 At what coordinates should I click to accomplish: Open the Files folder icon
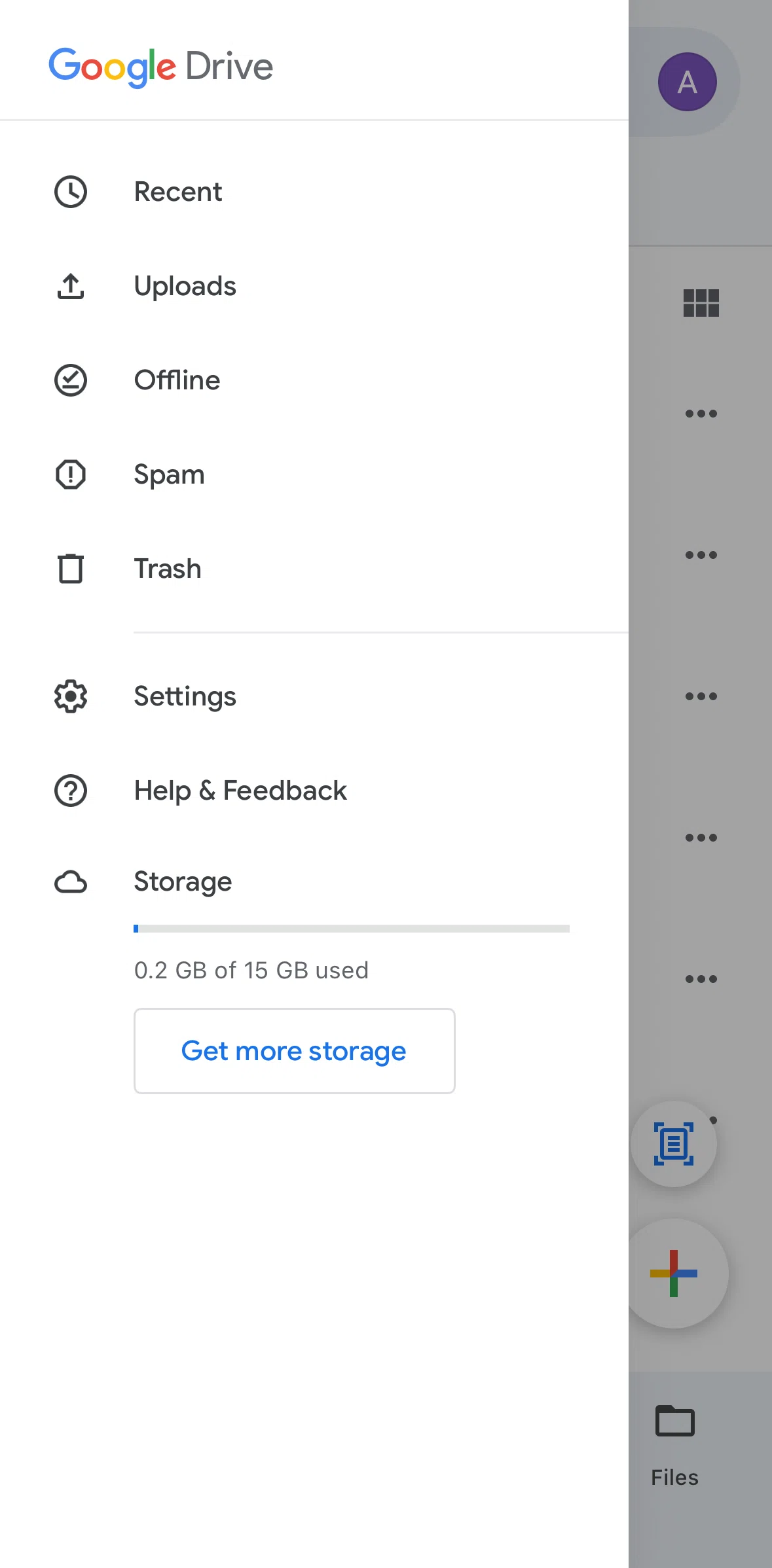674,1421
